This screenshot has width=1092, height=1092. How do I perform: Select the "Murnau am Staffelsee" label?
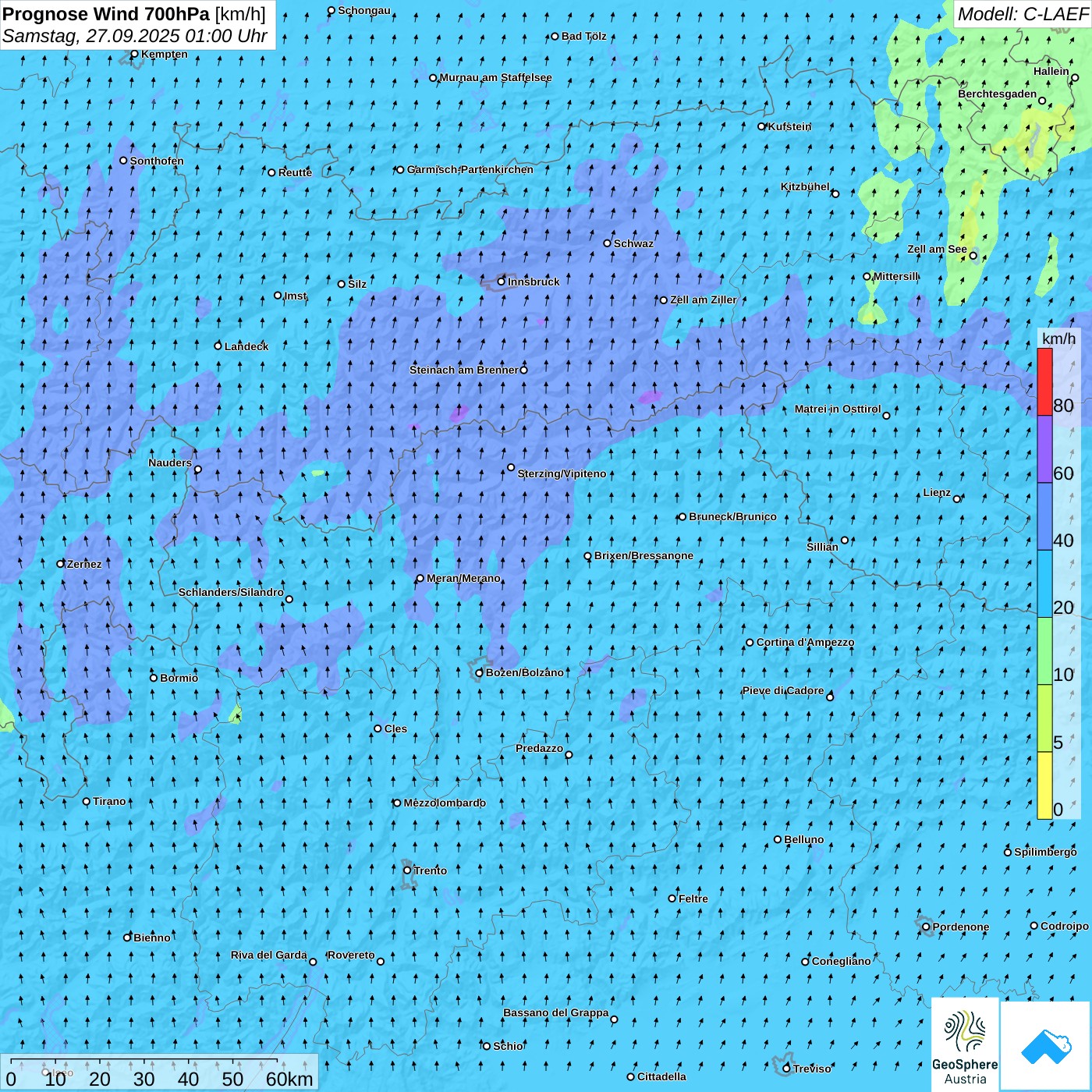coord(496,78)
